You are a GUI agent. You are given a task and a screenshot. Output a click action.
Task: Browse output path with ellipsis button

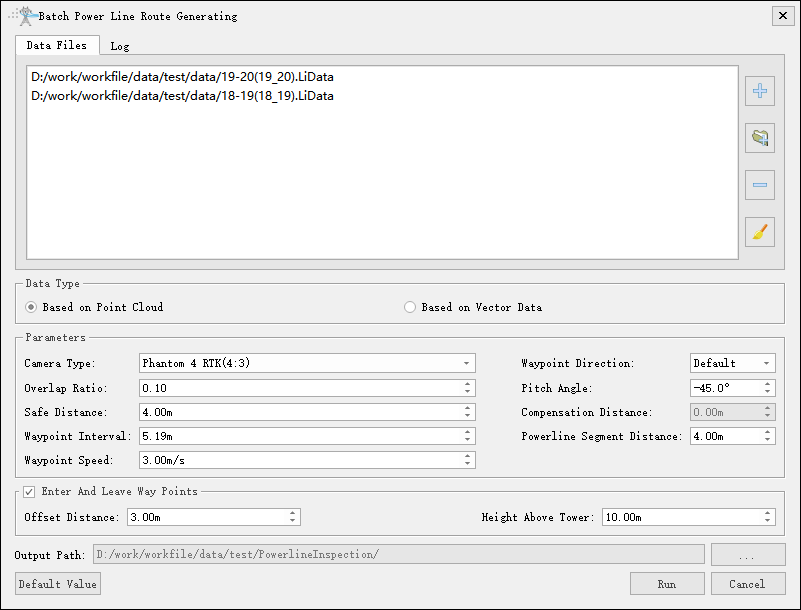[x=748, y=555]
